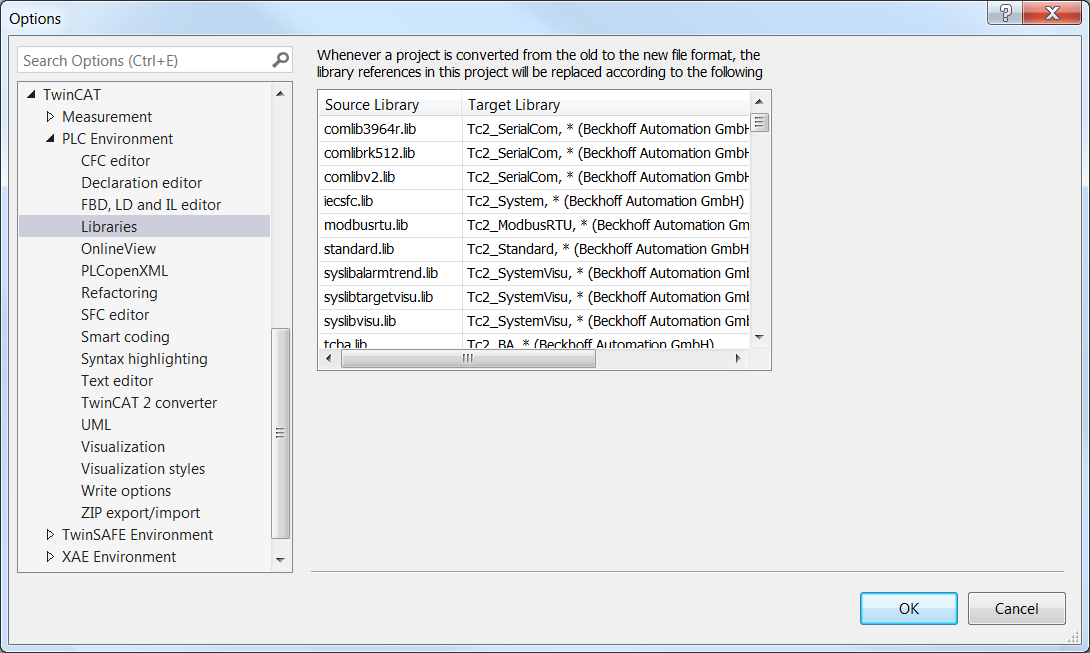Click the tree panel vertical scrollbar thumb
Viewport: 1090px width, 653px height.
tap(280, 433)
